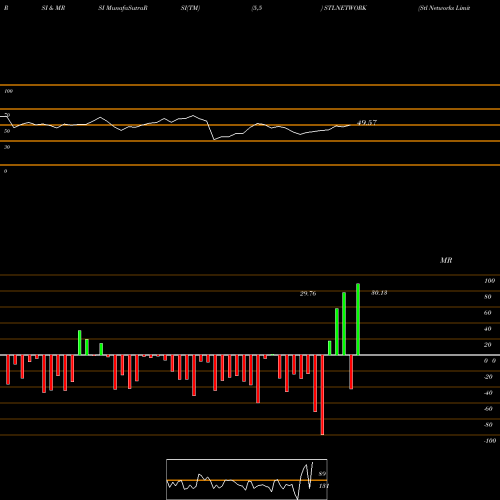Click the RSI value label 49.57
Viewport: 500px width, 500px height.
point(367,123)
